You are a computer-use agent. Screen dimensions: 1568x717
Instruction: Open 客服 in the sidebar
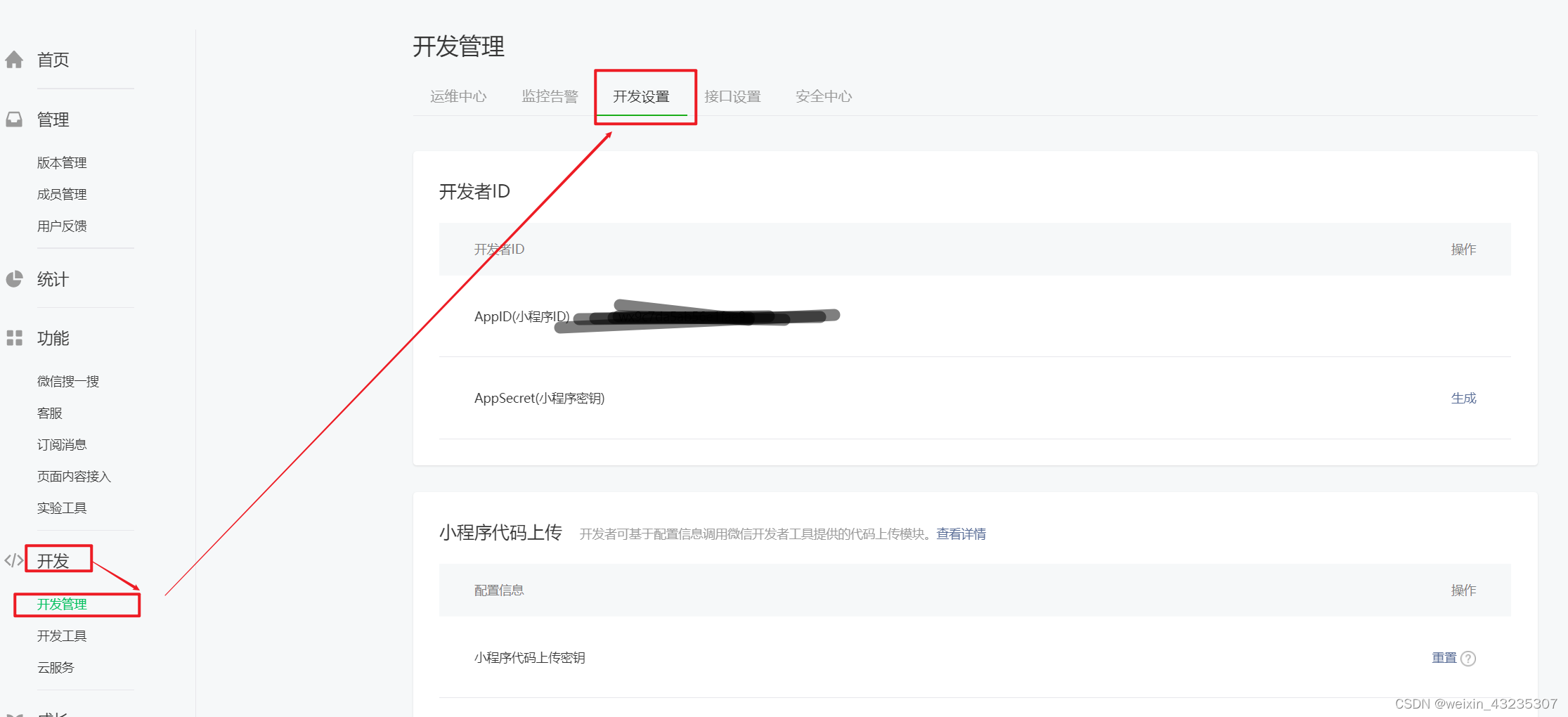[x=50, y=413]
